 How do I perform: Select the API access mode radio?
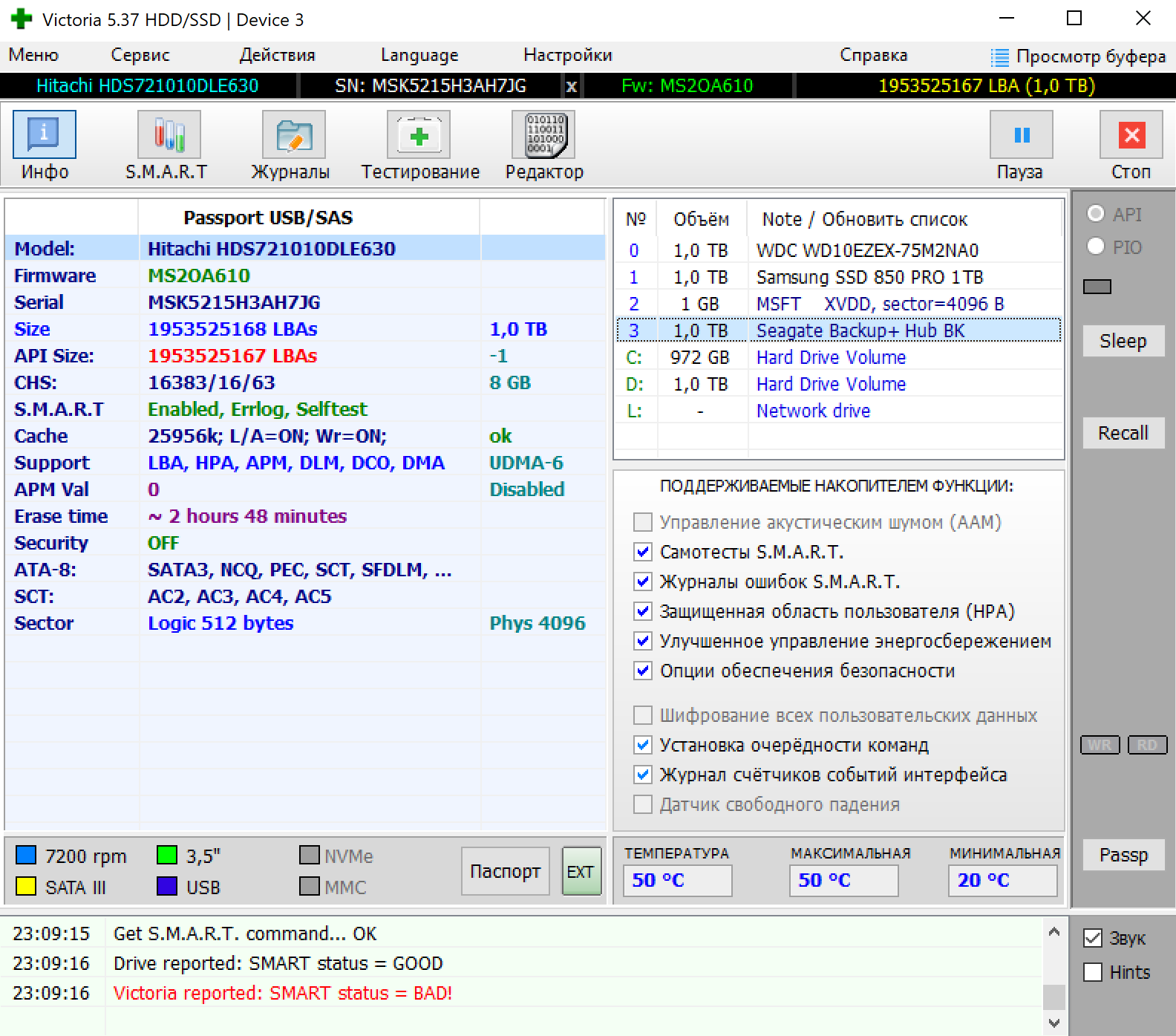click(x=1096, y=214)
